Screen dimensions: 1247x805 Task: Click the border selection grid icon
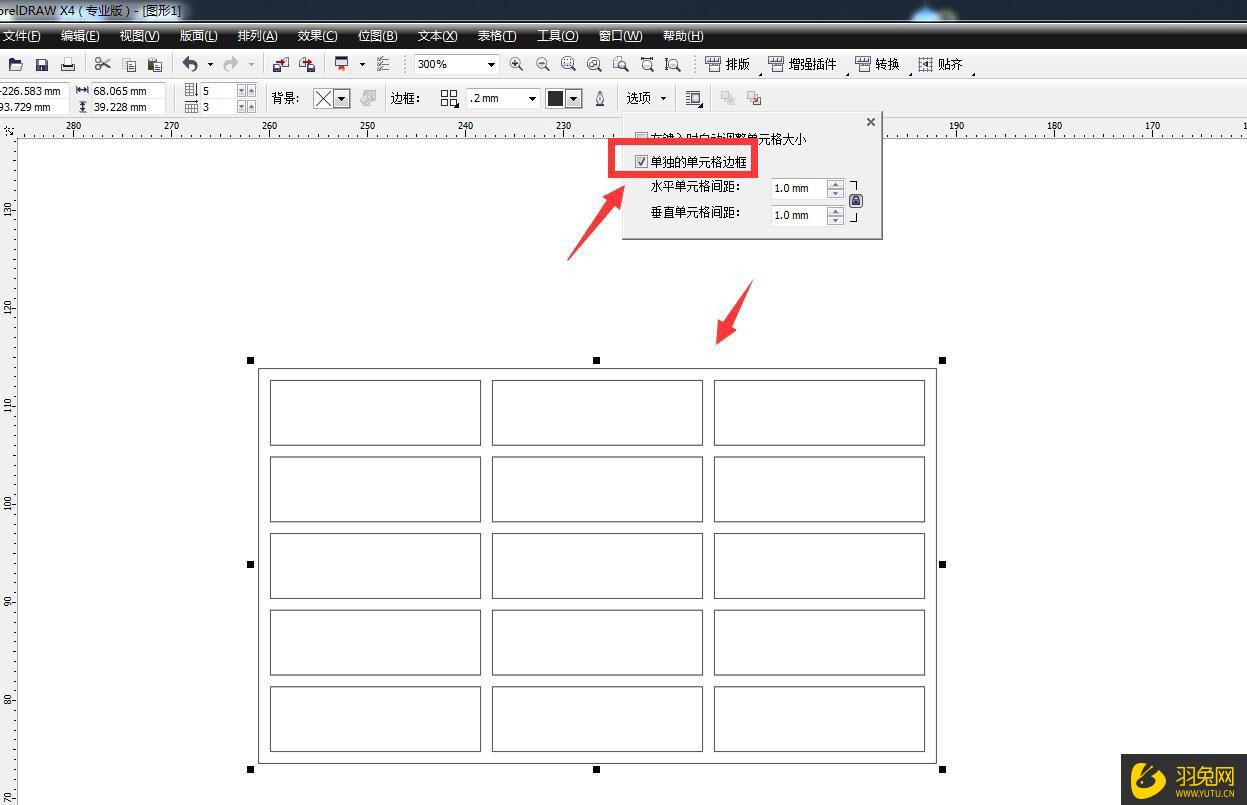coord(449,98)
